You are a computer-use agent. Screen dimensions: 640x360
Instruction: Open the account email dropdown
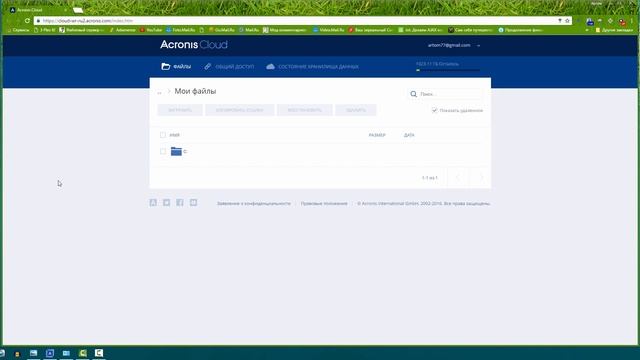point(453,45)
